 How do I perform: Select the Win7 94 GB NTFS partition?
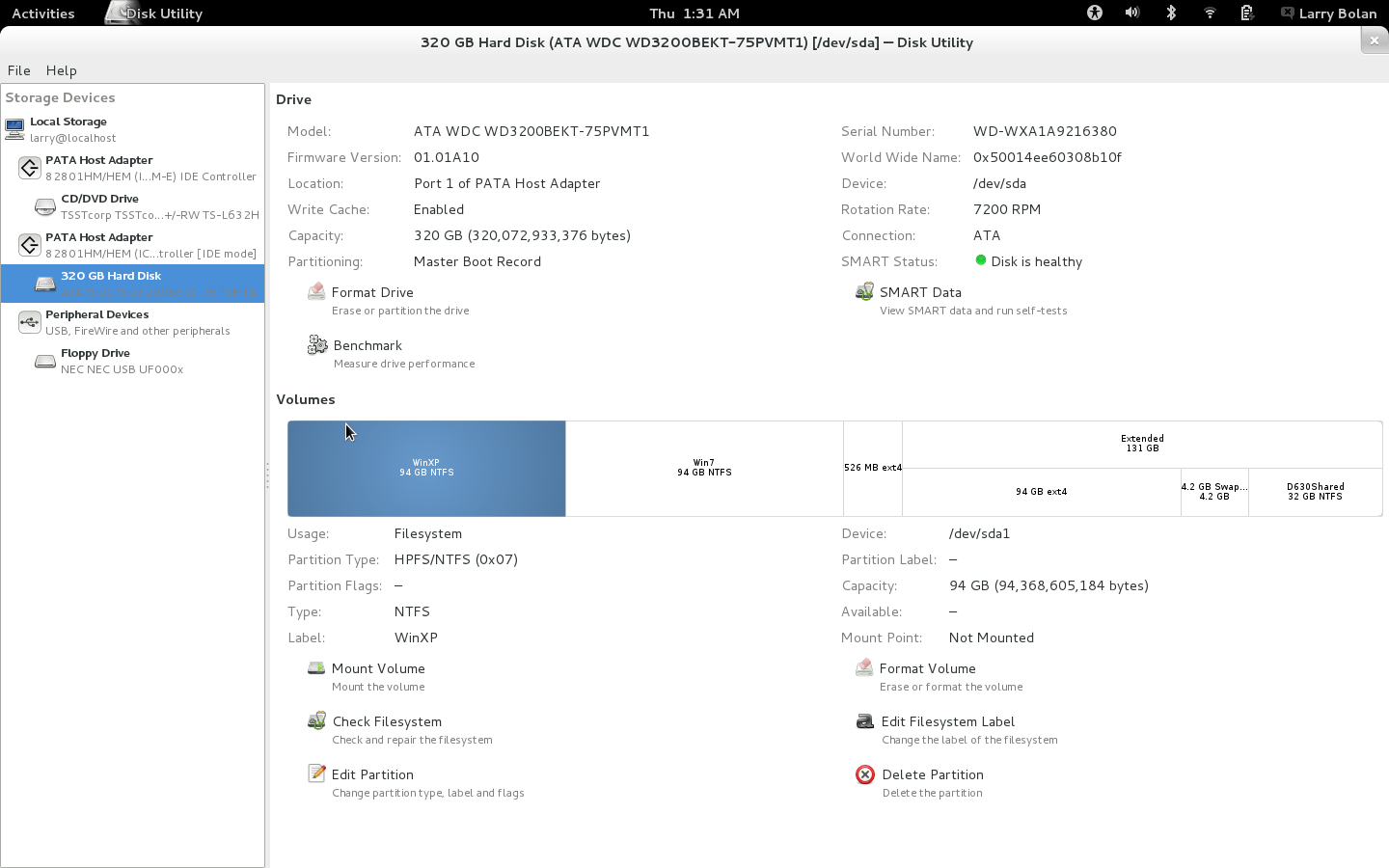pyautogui.click(x=704, y=469)
